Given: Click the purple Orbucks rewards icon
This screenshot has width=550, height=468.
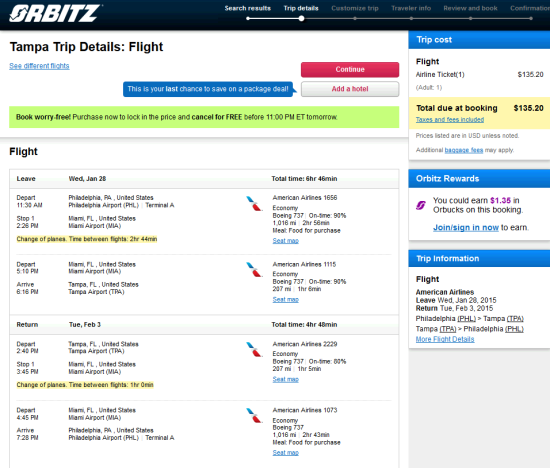Looking at the screenshot, I should point(421,205).
